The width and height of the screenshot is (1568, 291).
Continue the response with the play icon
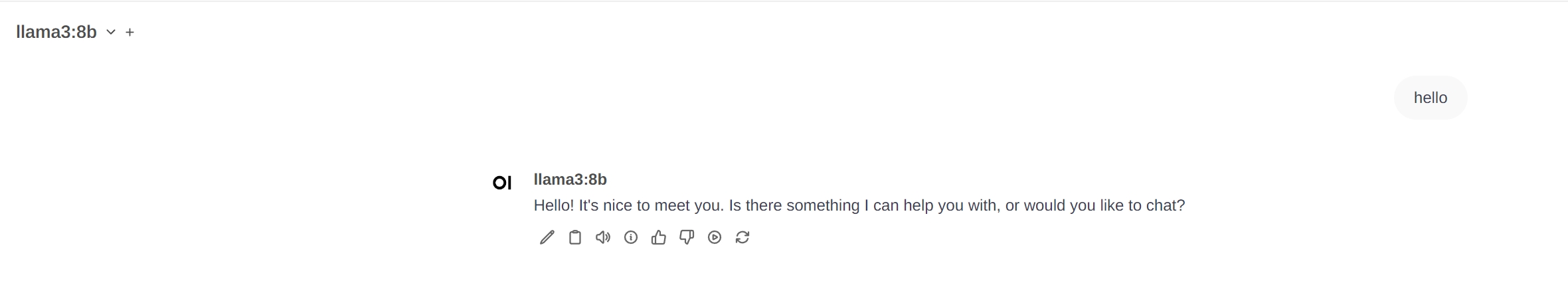715,237
